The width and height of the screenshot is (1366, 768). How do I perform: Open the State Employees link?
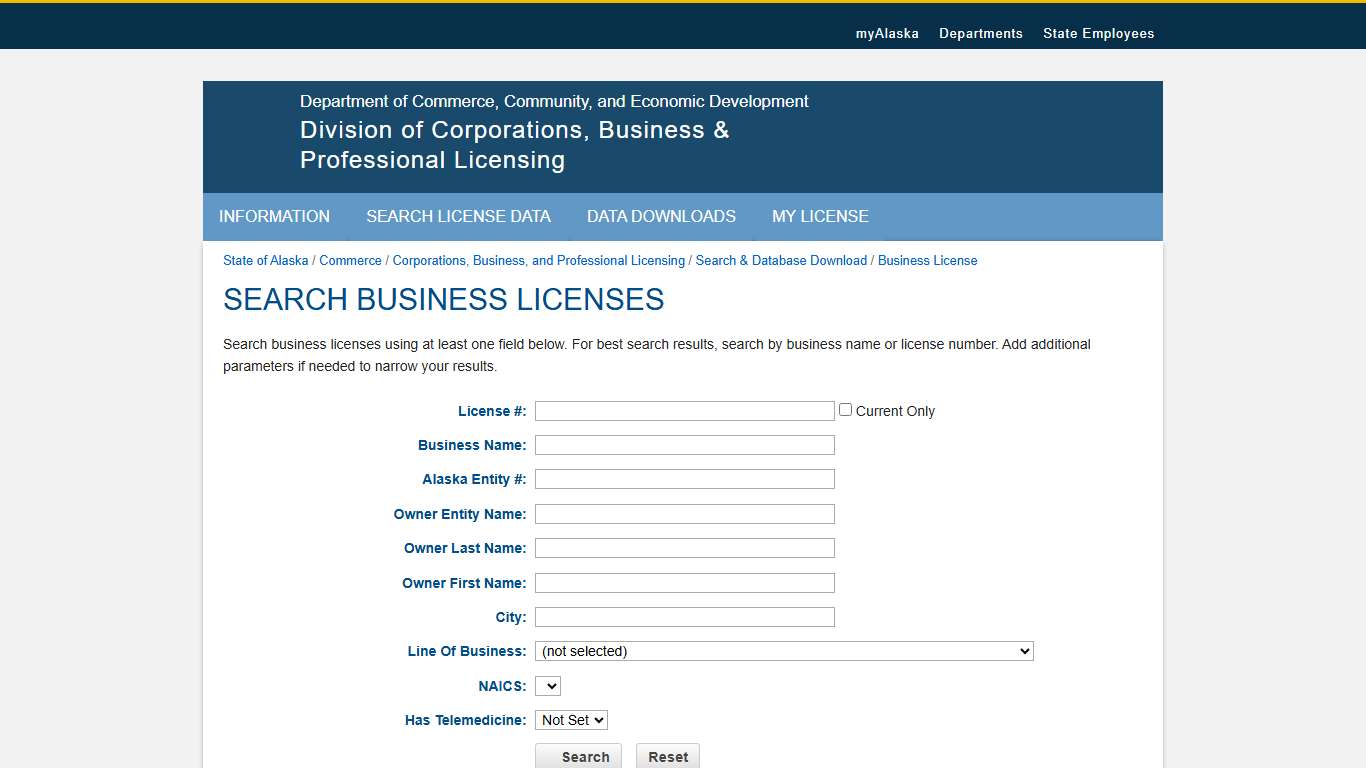[1099, 33]
